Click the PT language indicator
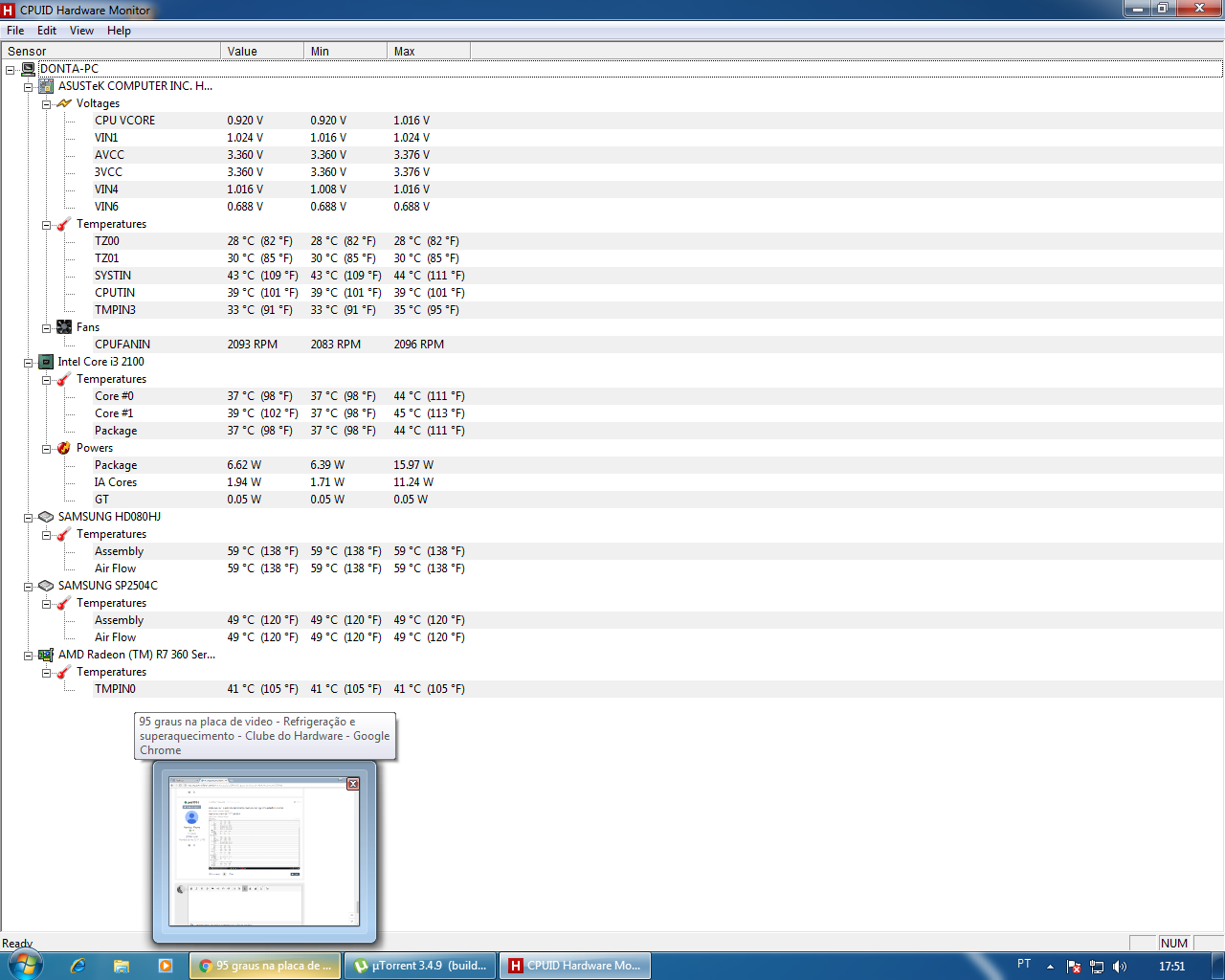Viewport: 1225px width, 980px height. (1024, 964)
